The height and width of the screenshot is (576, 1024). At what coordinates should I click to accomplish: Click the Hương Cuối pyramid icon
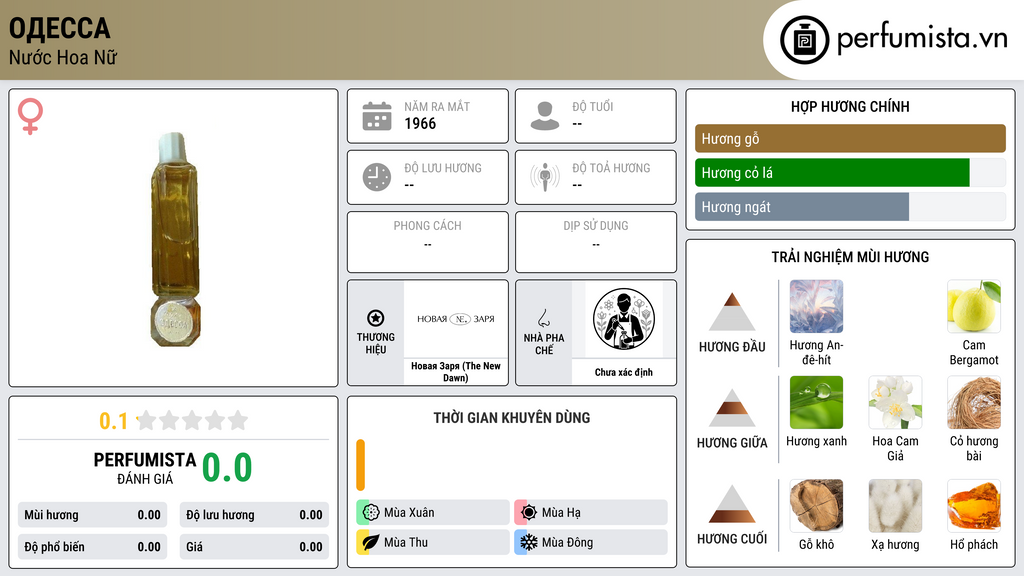click(732, 504)
